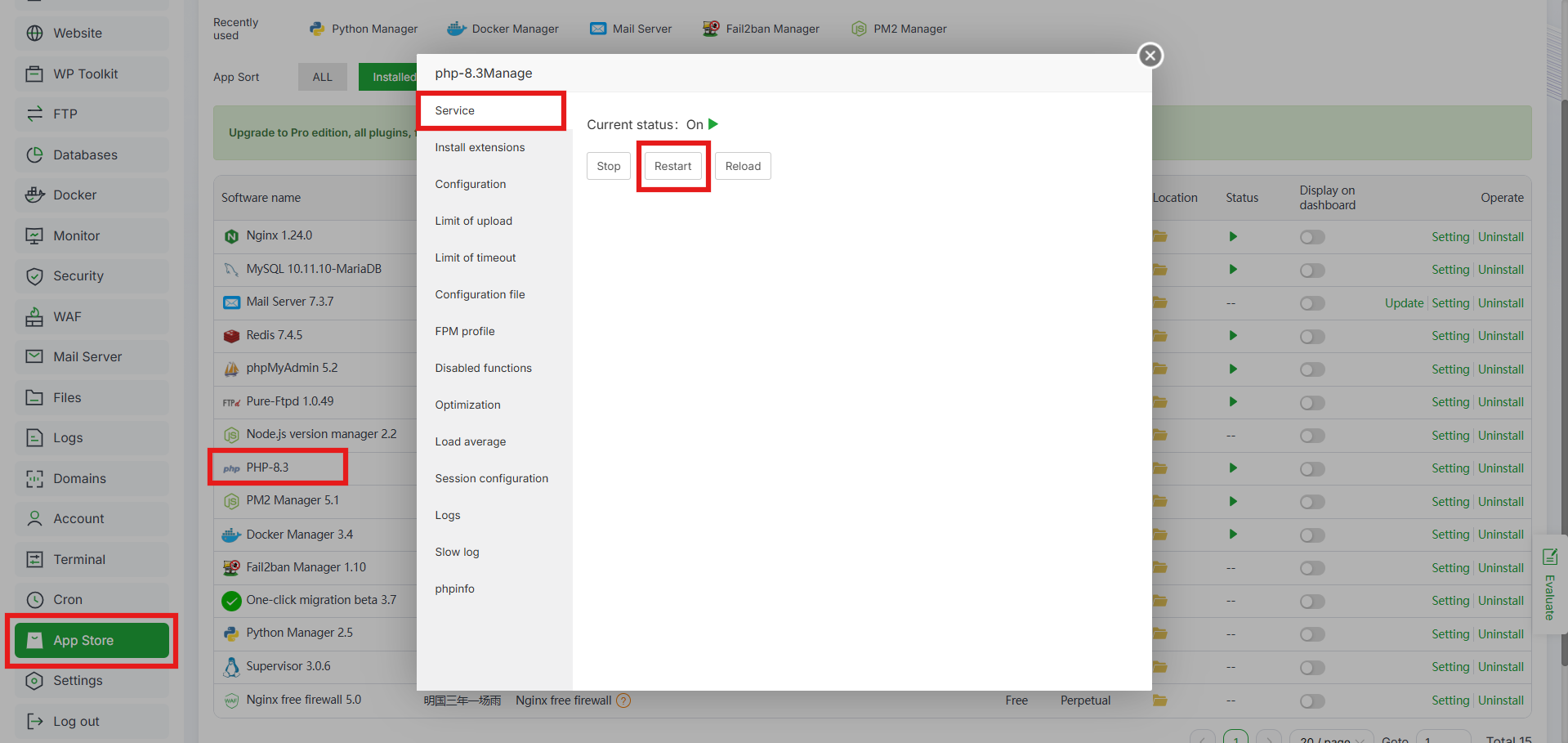Click the Log out icon
The image size is (1568, 743).
[34, 722]
